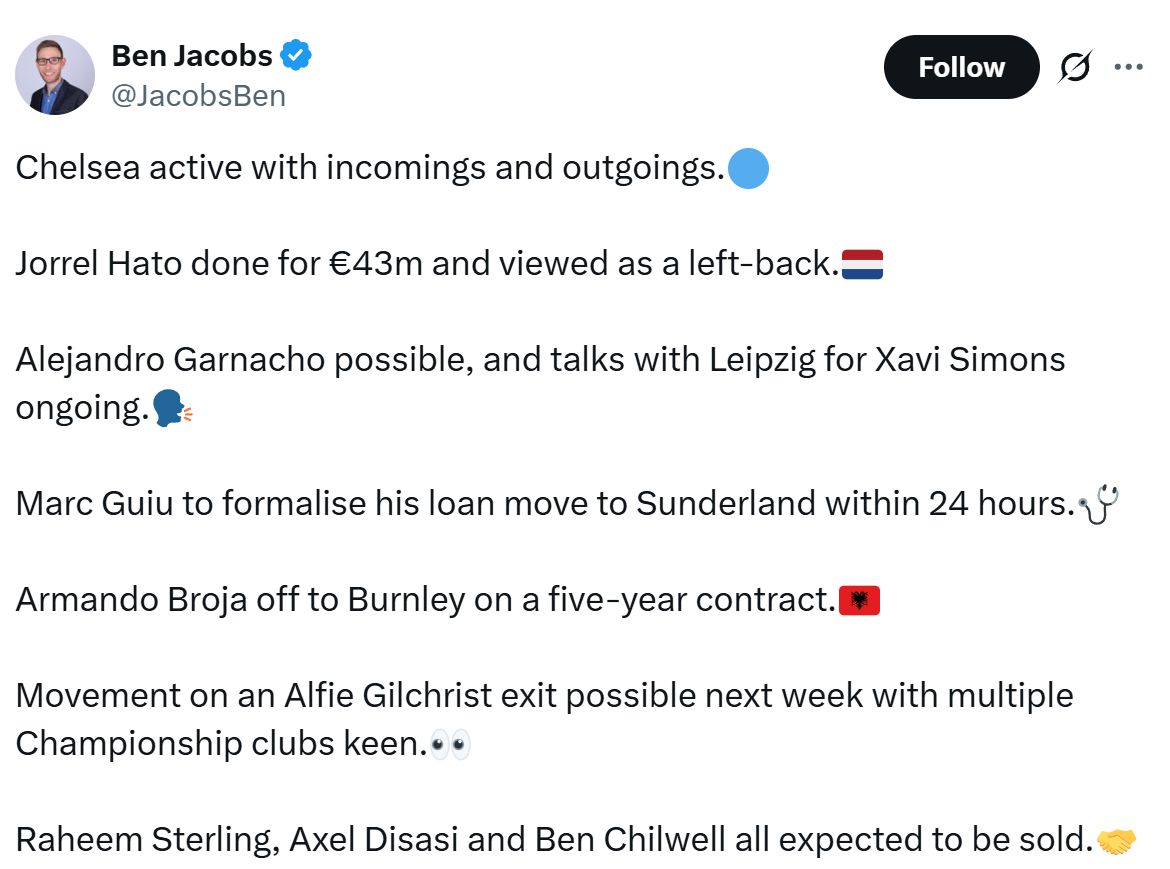Click the Albania flag emoji after contract

click(x=861, y=600)
